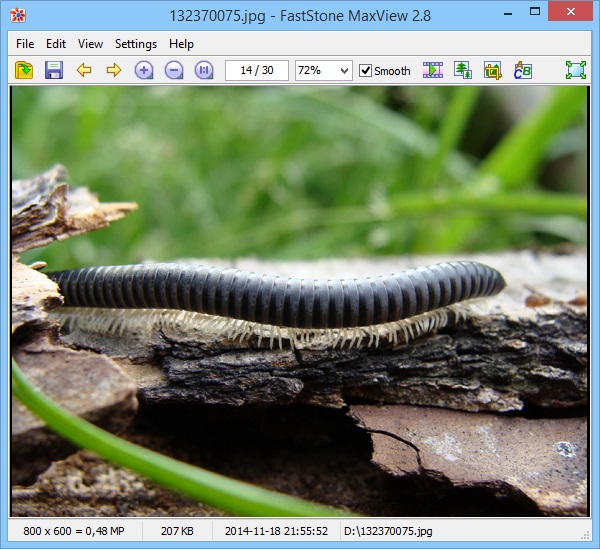Open the File menu

(25, 44)
